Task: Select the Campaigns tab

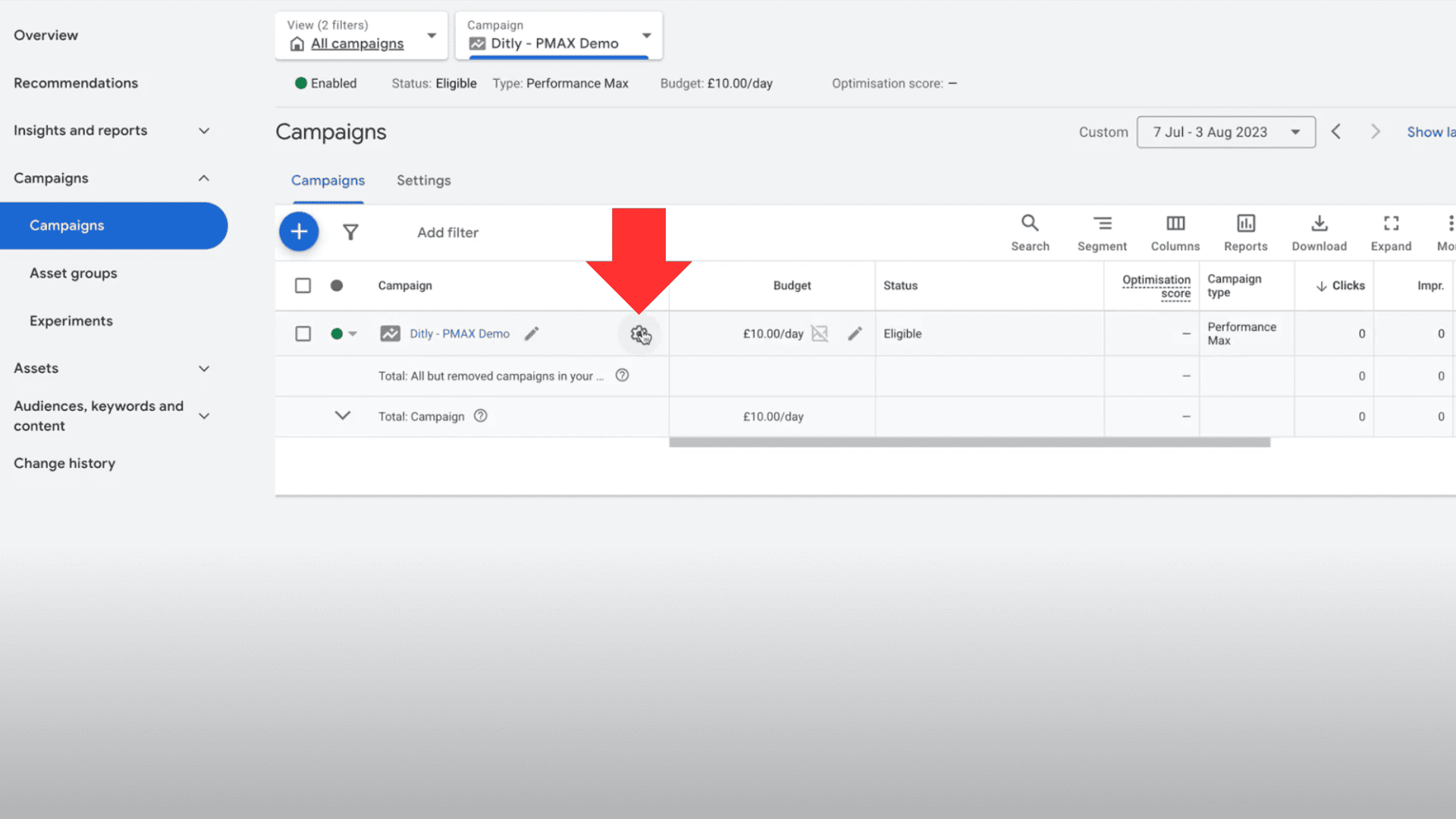Action: coord(328,180)
